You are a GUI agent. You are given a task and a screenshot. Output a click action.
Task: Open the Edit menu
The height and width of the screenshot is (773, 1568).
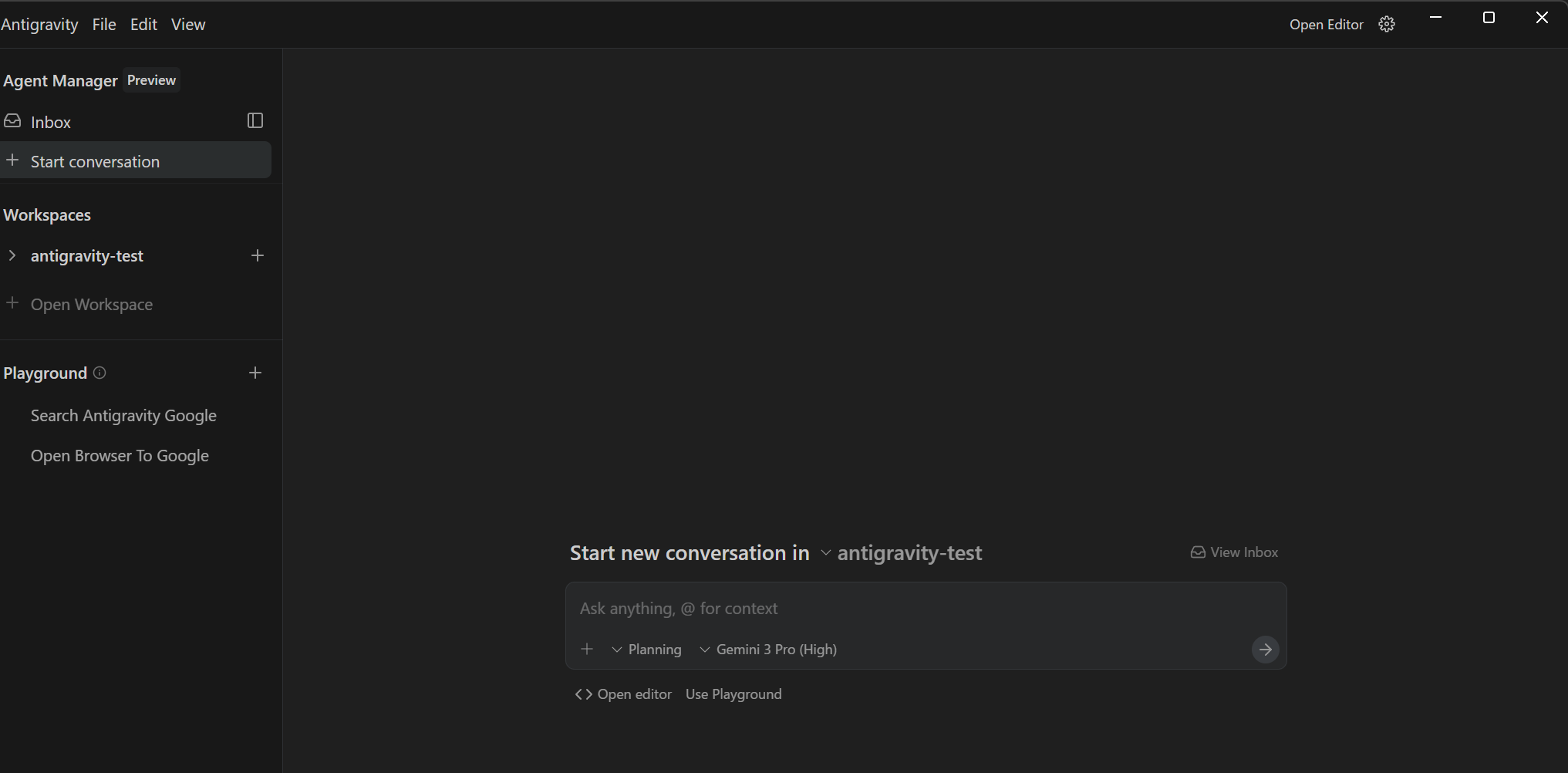click(143, 25)
